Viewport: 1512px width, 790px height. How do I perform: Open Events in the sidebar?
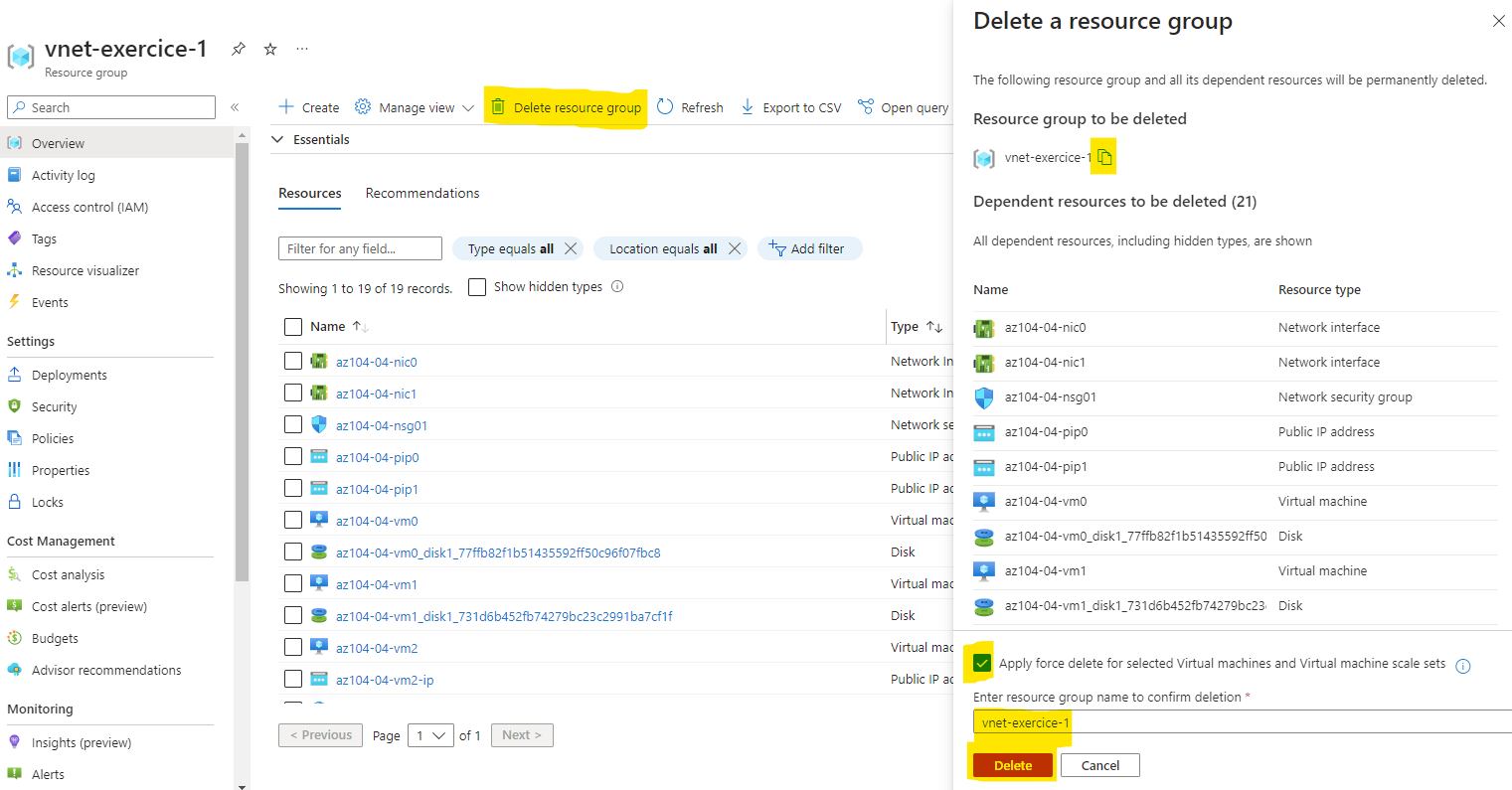tap(50, 302)
